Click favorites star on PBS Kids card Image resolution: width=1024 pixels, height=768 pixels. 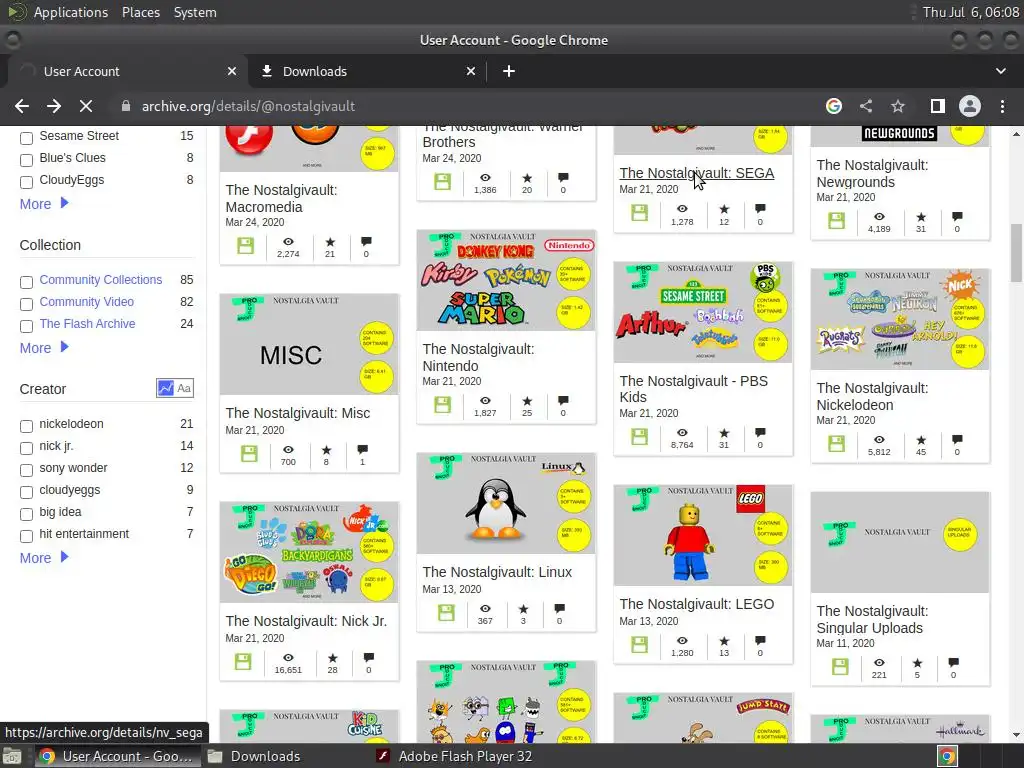[724, 433]
